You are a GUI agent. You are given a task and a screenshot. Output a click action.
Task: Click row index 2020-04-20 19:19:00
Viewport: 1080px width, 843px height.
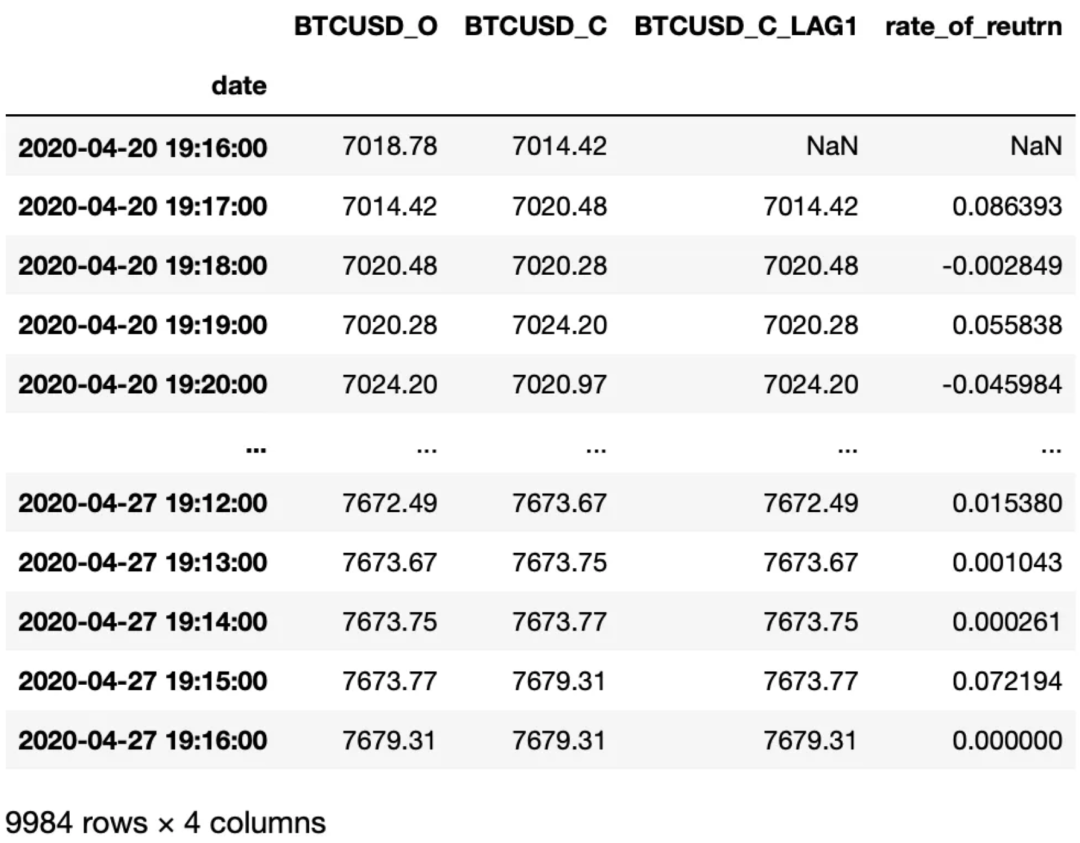[x=143, y=325]
